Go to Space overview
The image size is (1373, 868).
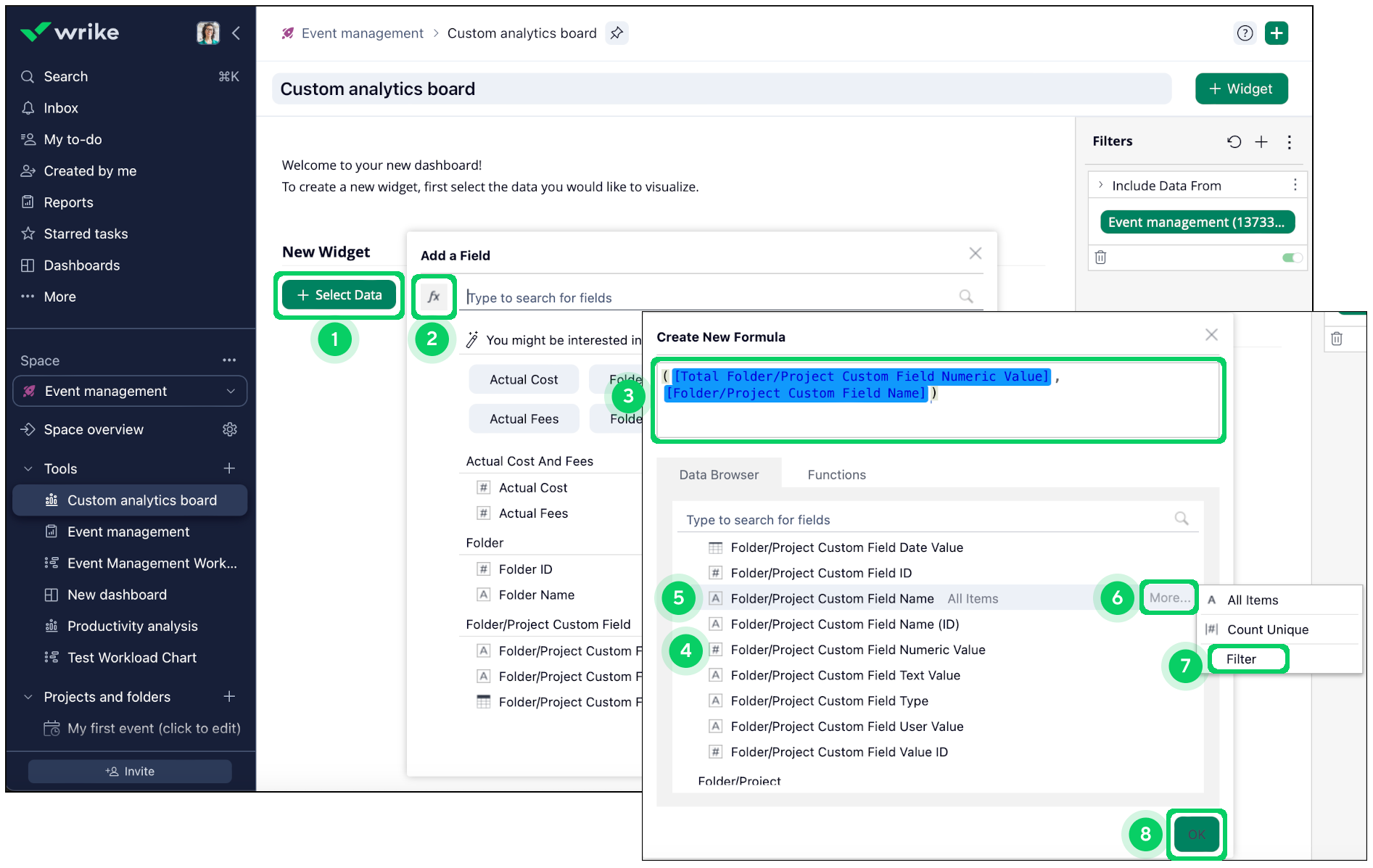pos(94,429)
